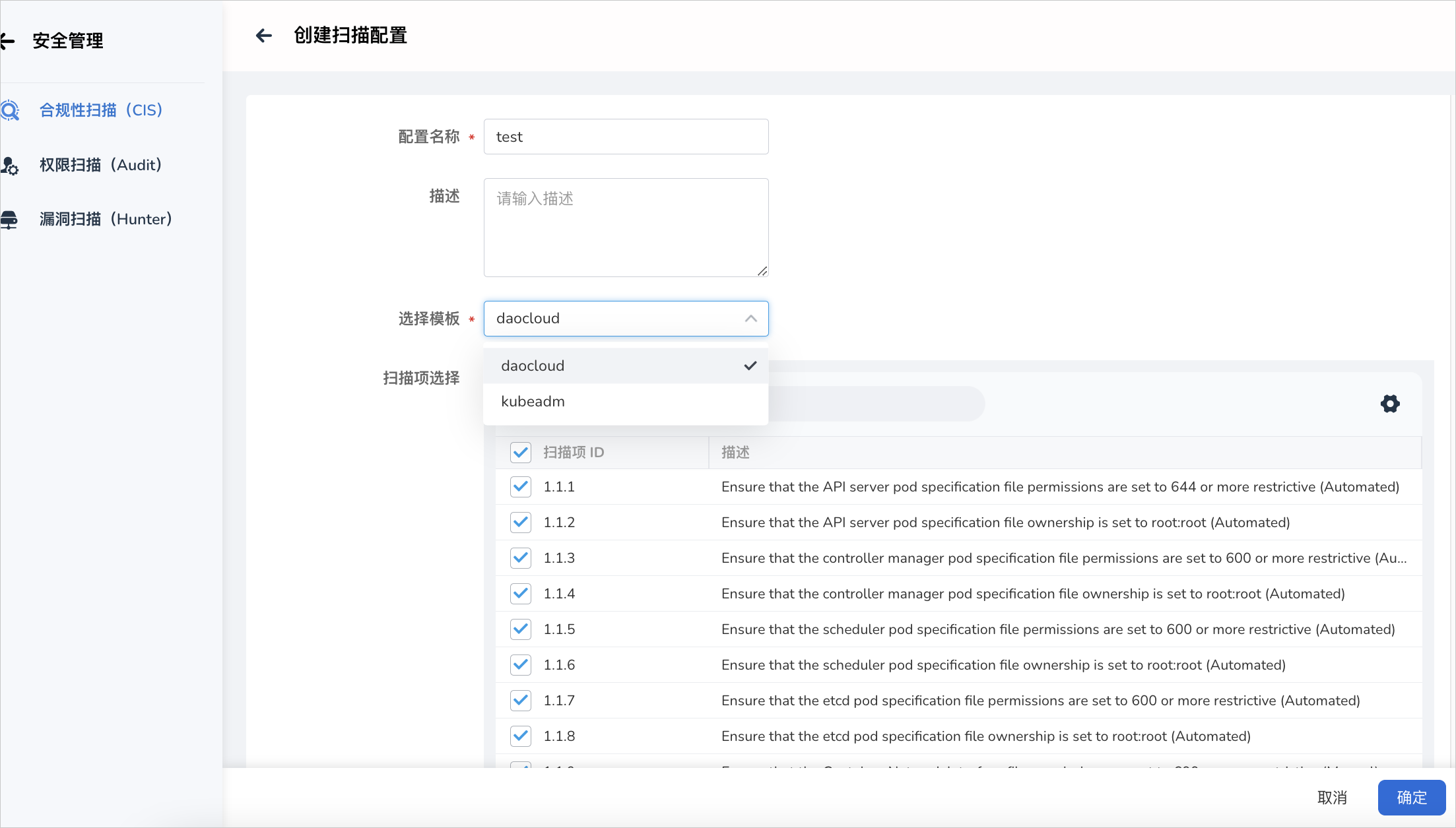Open 权限扫描 (Audit) menu item
Viewport: 1456px width, 828px height.
[x=100, y=165]
